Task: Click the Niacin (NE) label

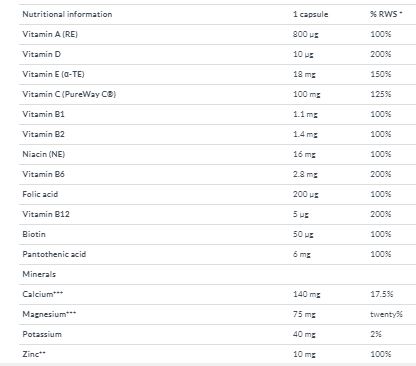Action: point(44,154)
